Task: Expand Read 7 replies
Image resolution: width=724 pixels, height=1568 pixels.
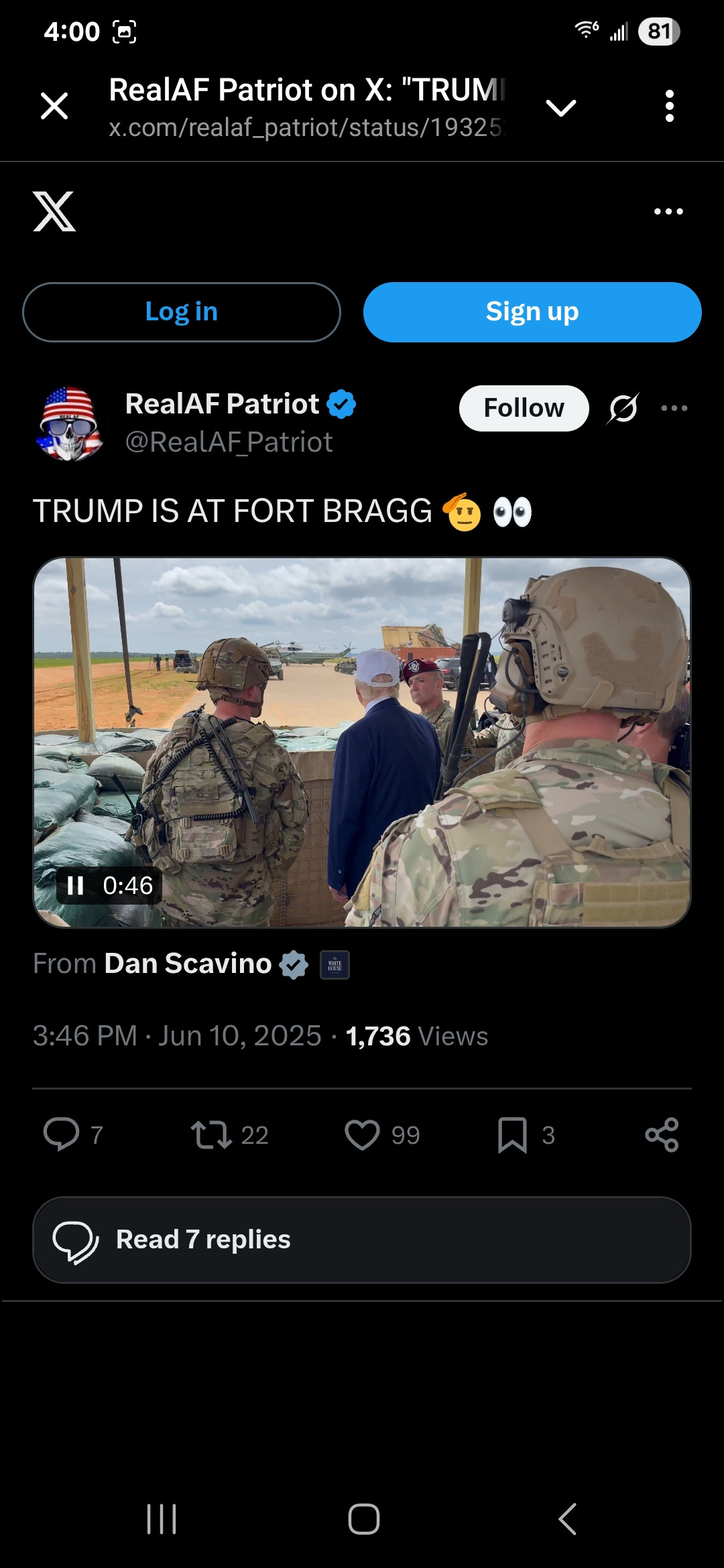Action: [362, 1240]
